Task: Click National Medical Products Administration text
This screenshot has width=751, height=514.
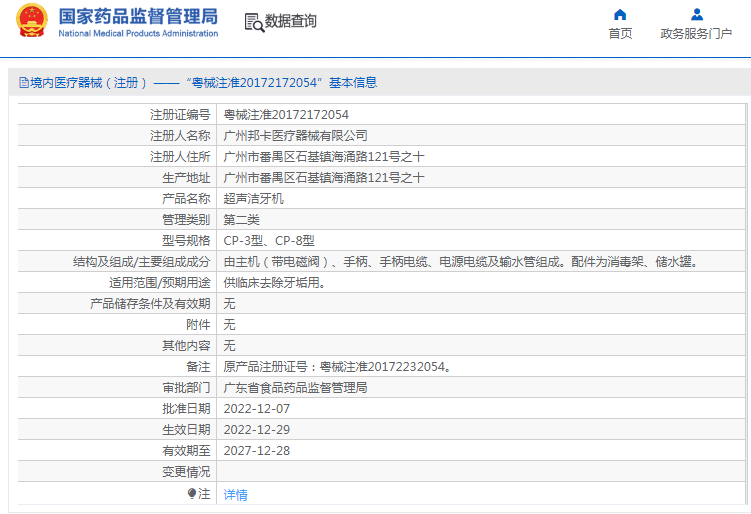Action: click(x=138, y=34)
